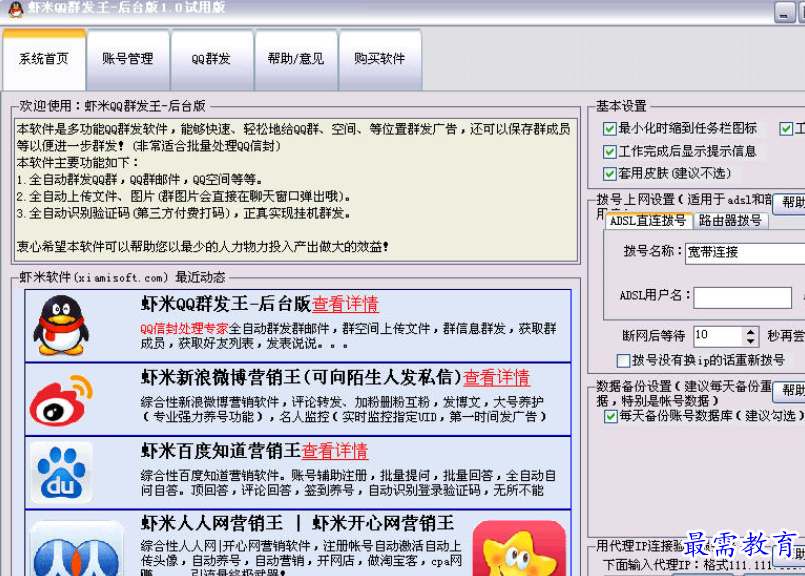
Task: Select the ADSL直连拨号 sub-tab
Action: point(648,221)
